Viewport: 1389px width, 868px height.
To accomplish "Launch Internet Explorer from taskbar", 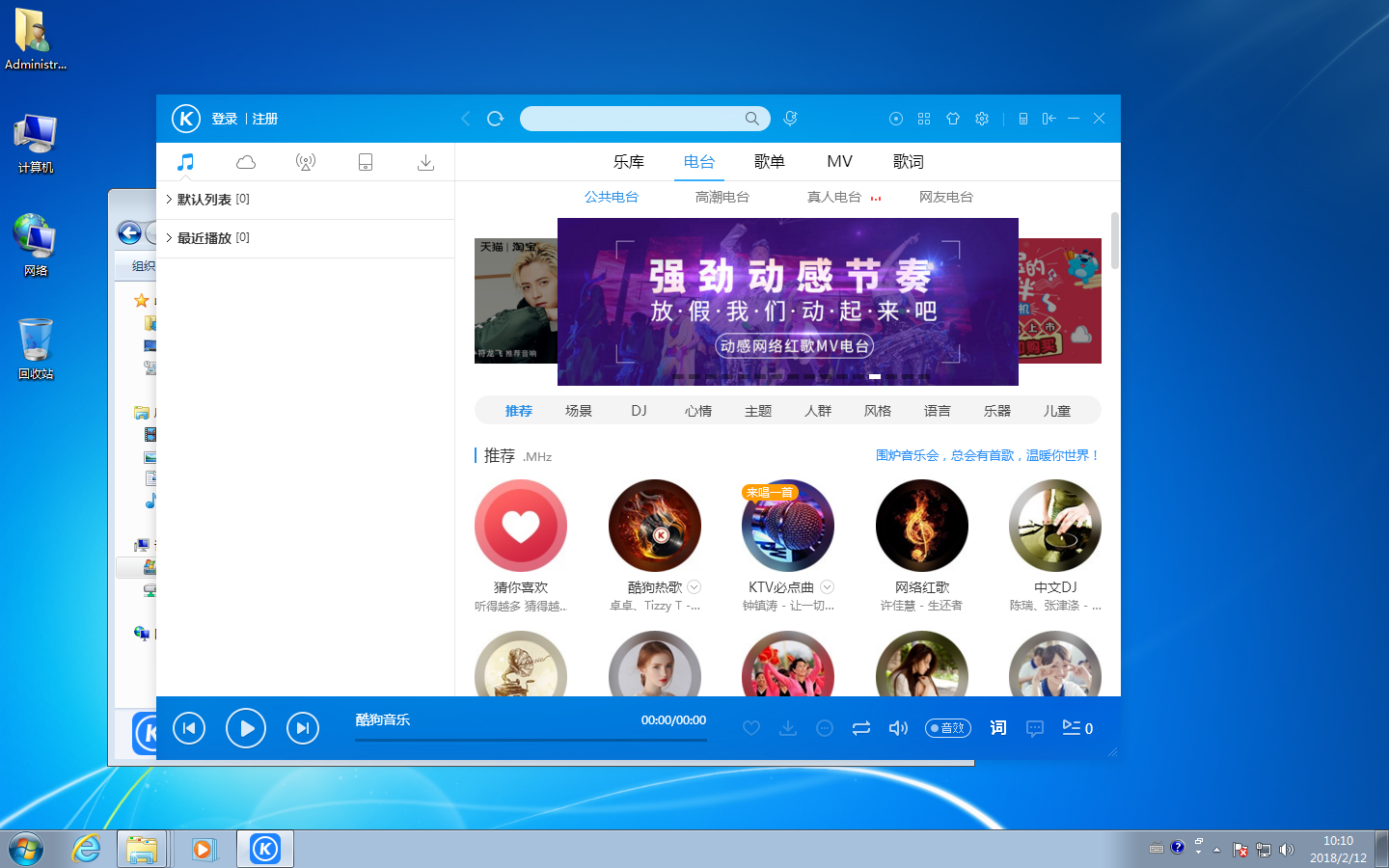I will pos(86,849).
